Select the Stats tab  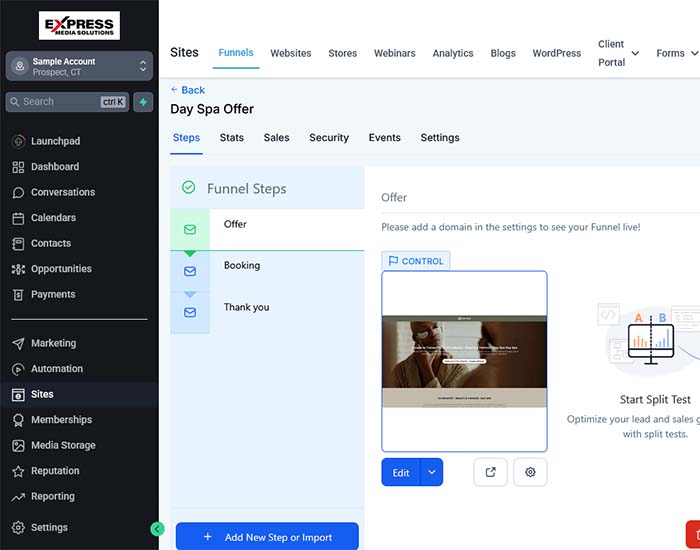coord(232,138)
